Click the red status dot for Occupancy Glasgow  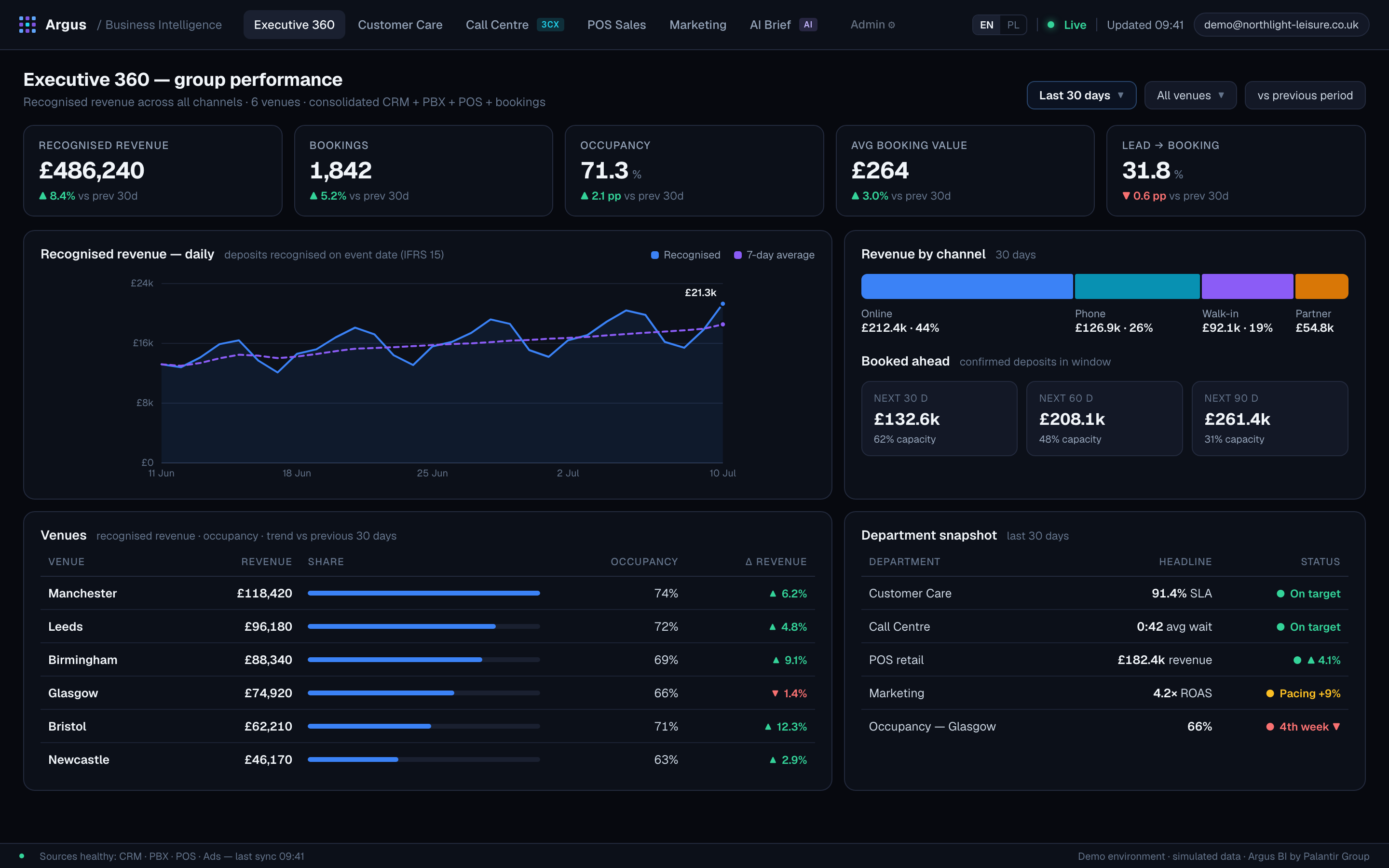pyautogui.click(x=1270, y=727)
